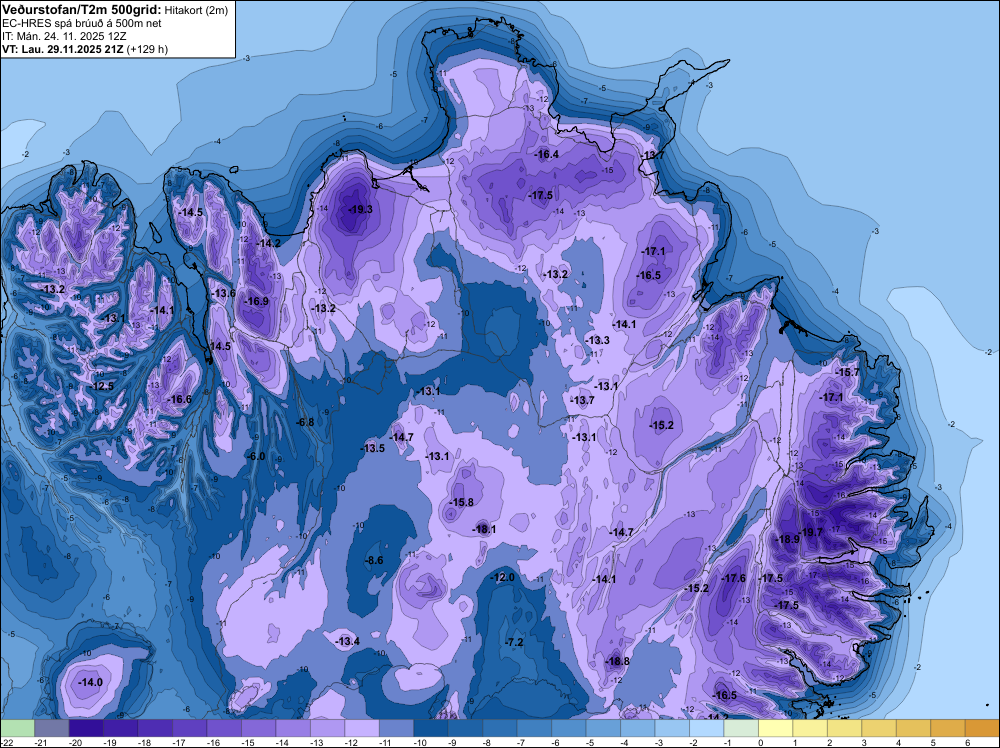The width and height of the screenshot is (1000, 748).
Task: Click the -13.4 temperature value
Action: point(348,641)
